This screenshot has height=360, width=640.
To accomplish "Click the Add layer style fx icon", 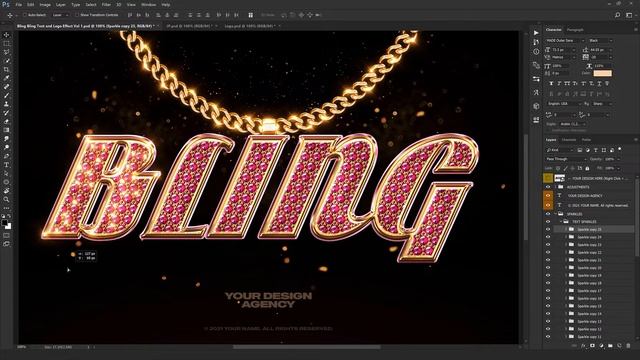I will click(583, 346).
